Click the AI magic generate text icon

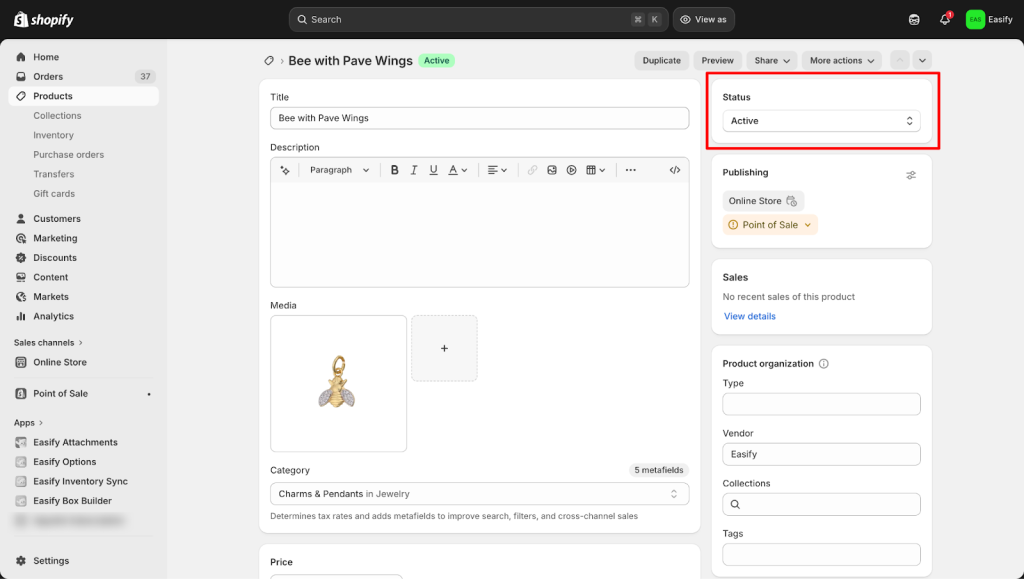coord(285,170)
